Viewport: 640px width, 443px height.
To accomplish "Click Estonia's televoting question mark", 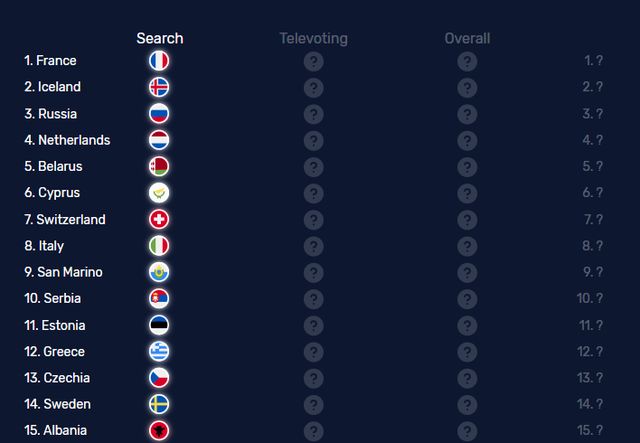I will point(313,325).
